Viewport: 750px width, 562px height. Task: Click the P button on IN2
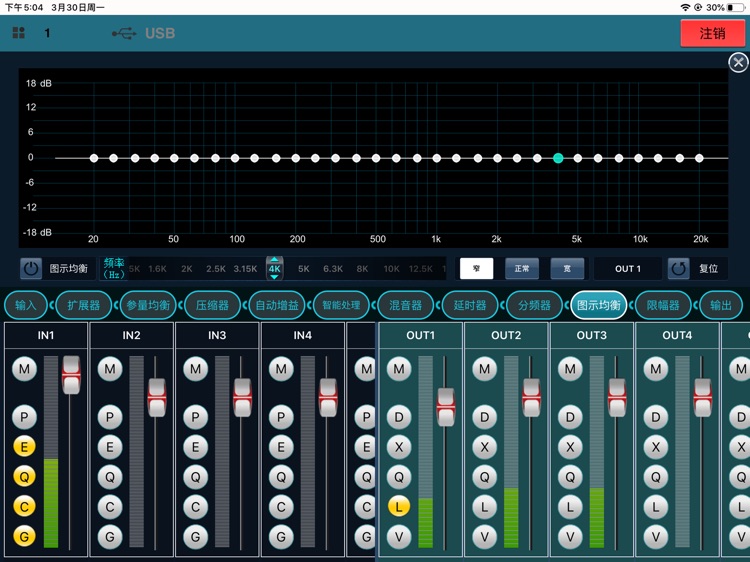110,417
